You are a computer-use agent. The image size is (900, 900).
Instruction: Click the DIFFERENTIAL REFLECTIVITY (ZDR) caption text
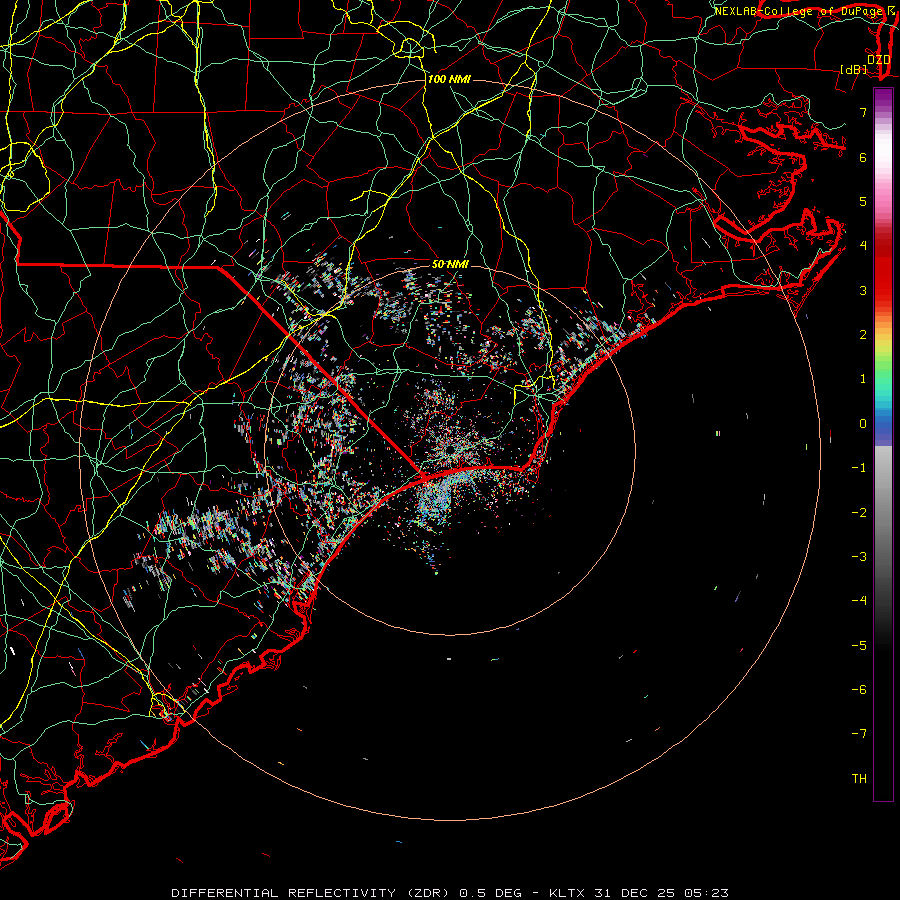pyautogui.click(x=312, y=893)
